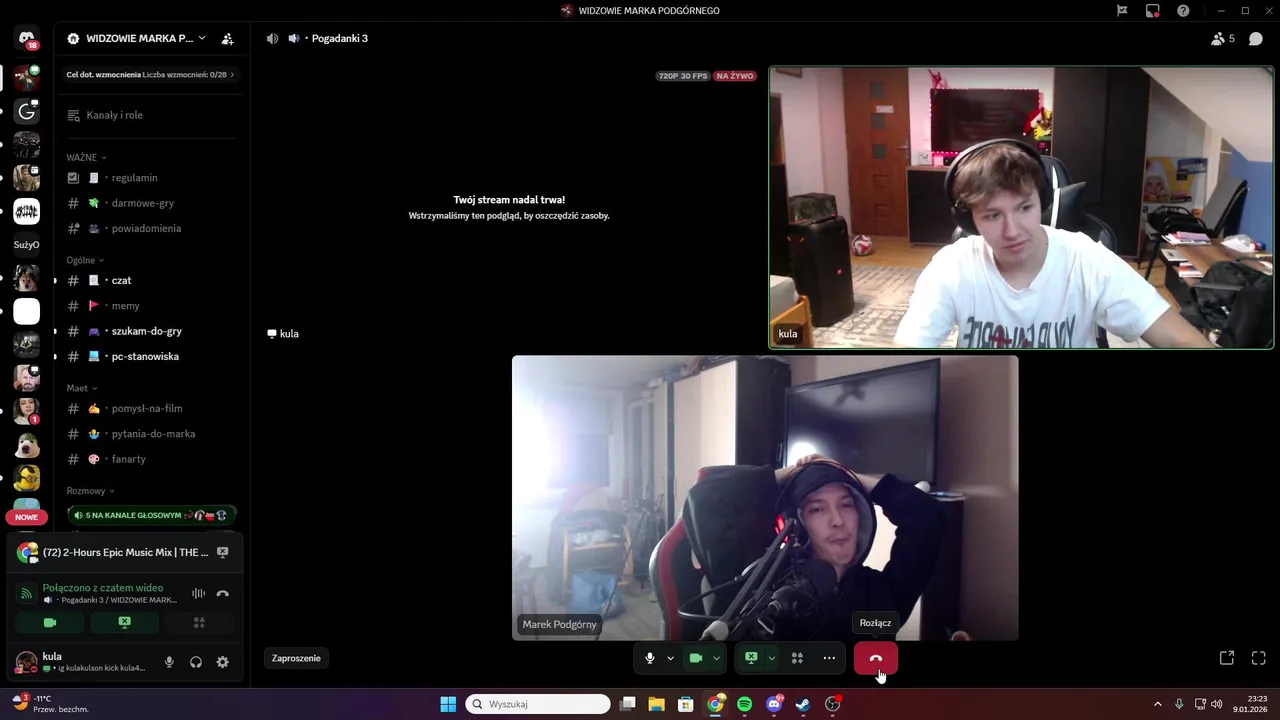Pop out the call into a separate window

(x=1227, y=658)
